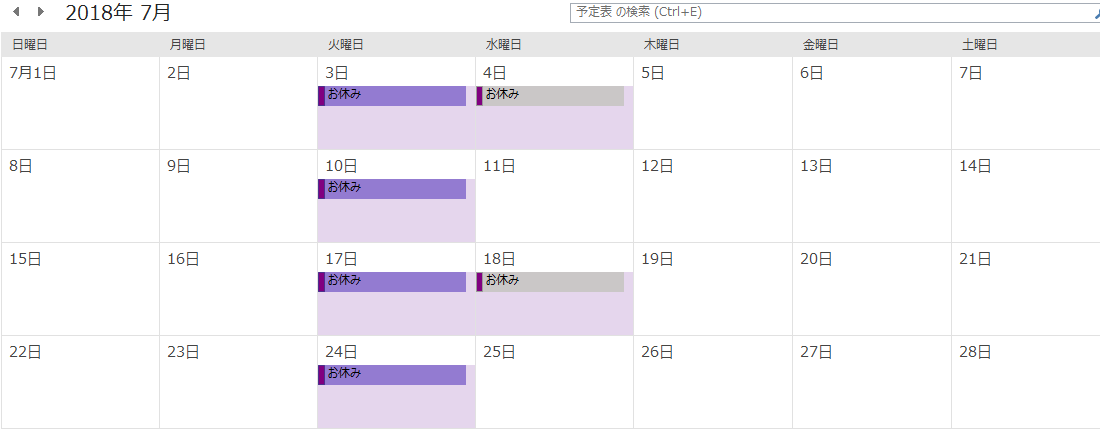This screenshot has height=429, width=1100.
Task: Select the 16日 Monday cell
Action: point(239,290)
